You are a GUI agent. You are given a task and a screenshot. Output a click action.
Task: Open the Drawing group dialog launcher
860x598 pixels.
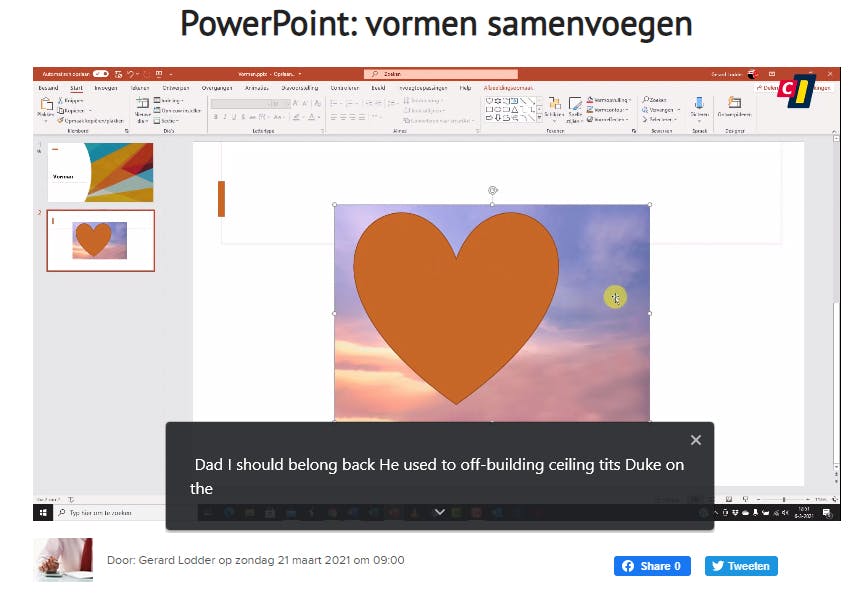click(634, 131)
